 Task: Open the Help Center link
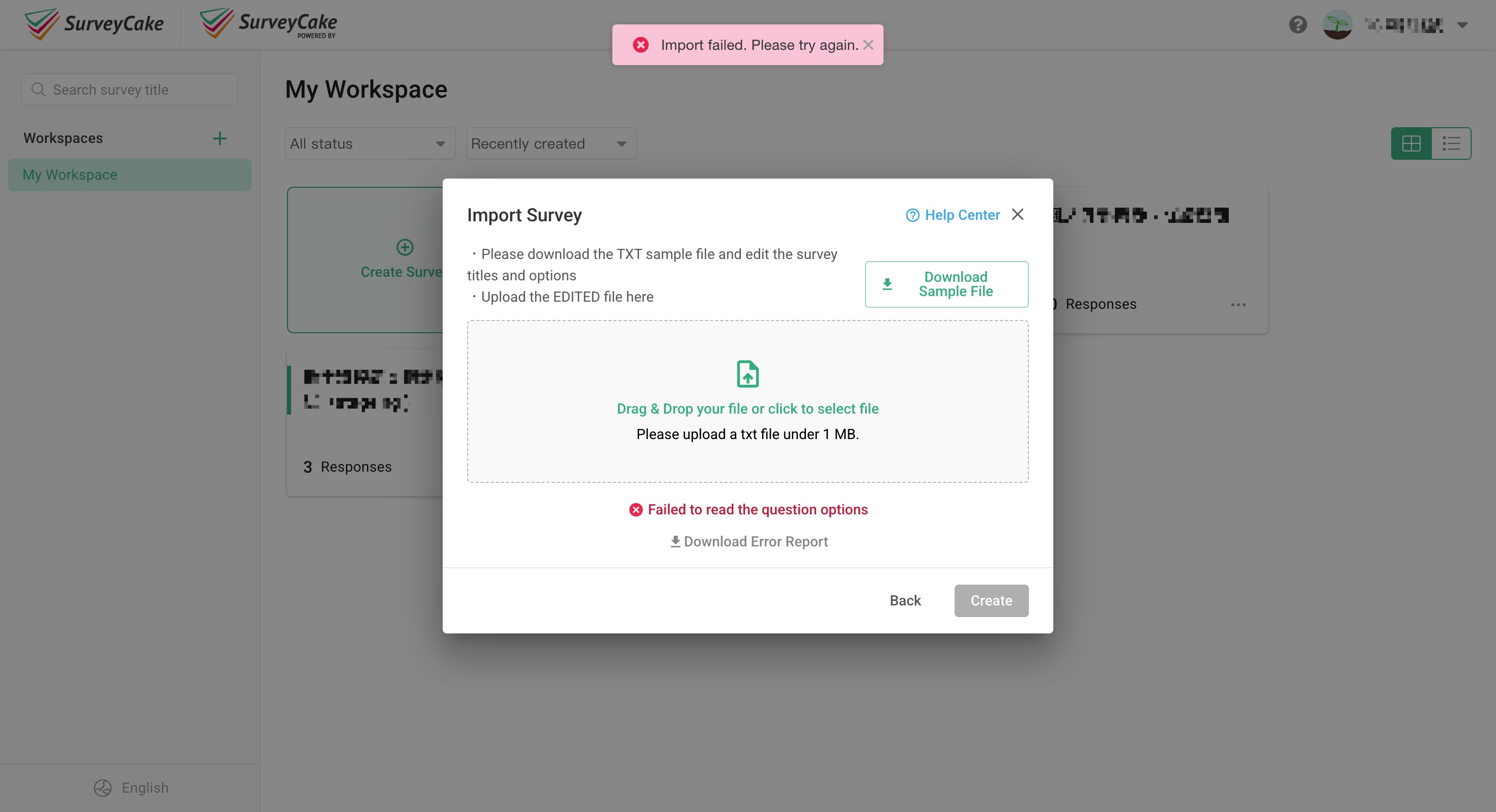click(x=953, y=214)
